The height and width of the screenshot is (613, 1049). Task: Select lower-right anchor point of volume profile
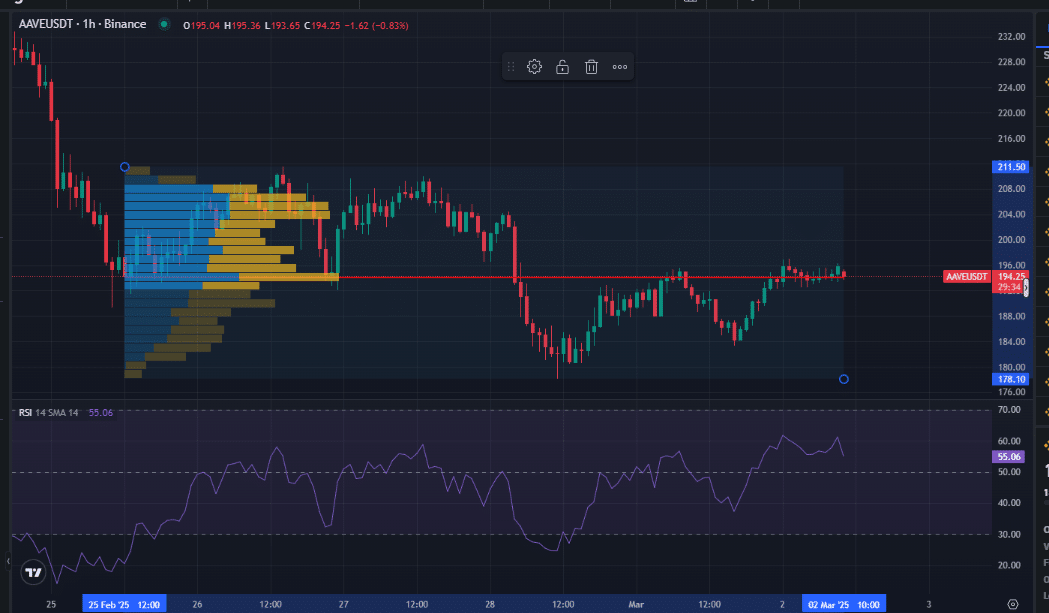tap(844, 379)
